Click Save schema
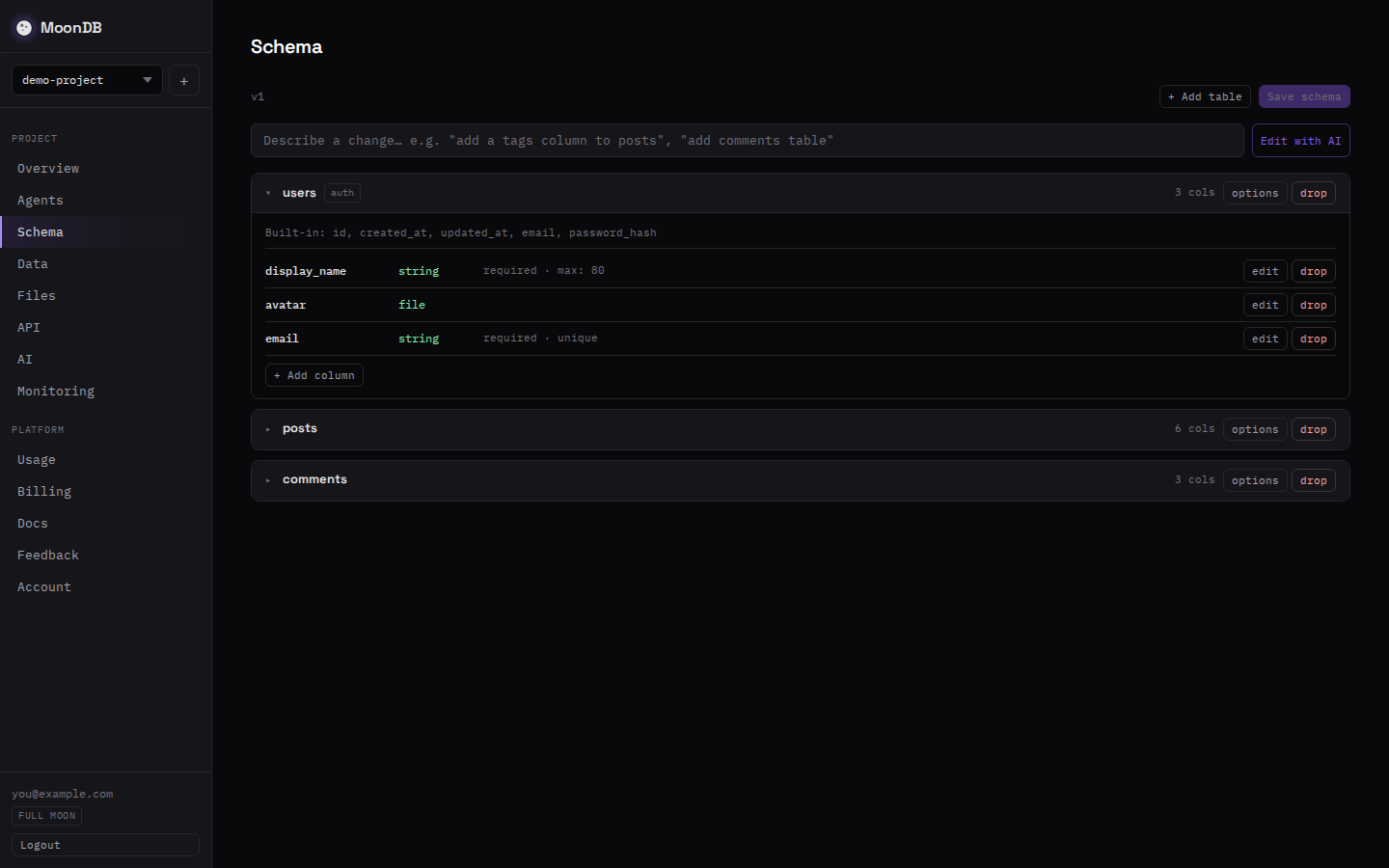Screen dimensions: 1389x868 pyautogui.click(x=1304, y=96)
